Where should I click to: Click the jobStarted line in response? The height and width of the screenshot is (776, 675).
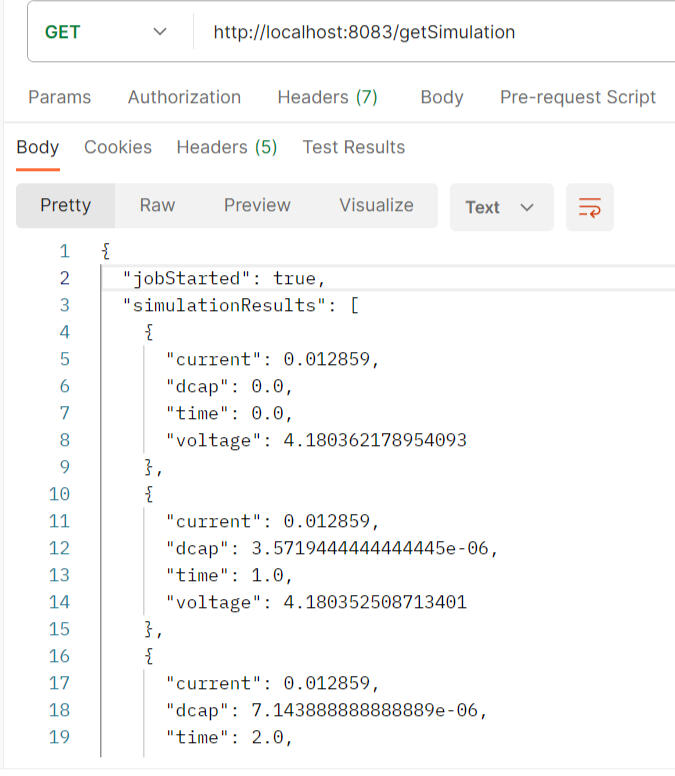point(224,278)
